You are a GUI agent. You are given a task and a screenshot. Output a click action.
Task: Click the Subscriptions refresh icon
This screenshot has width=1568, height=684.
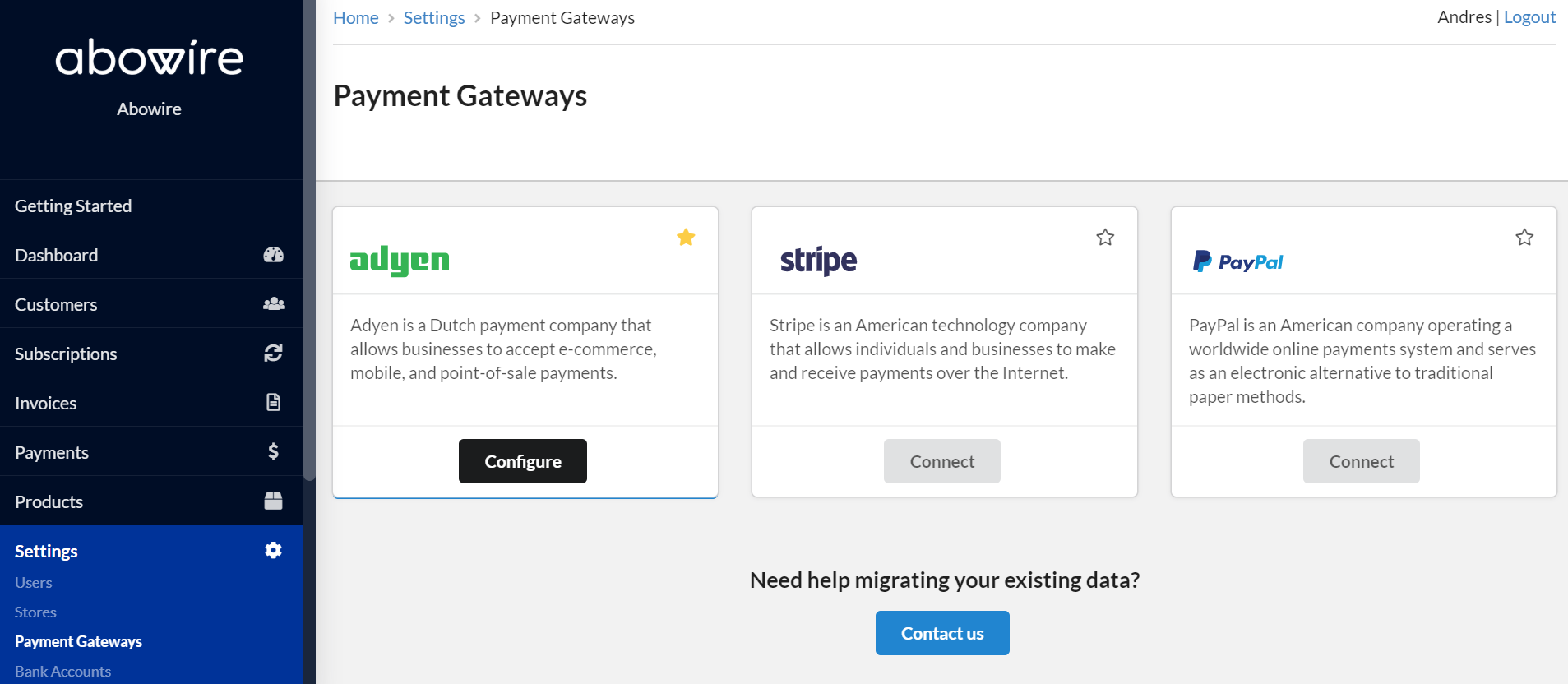273,353
